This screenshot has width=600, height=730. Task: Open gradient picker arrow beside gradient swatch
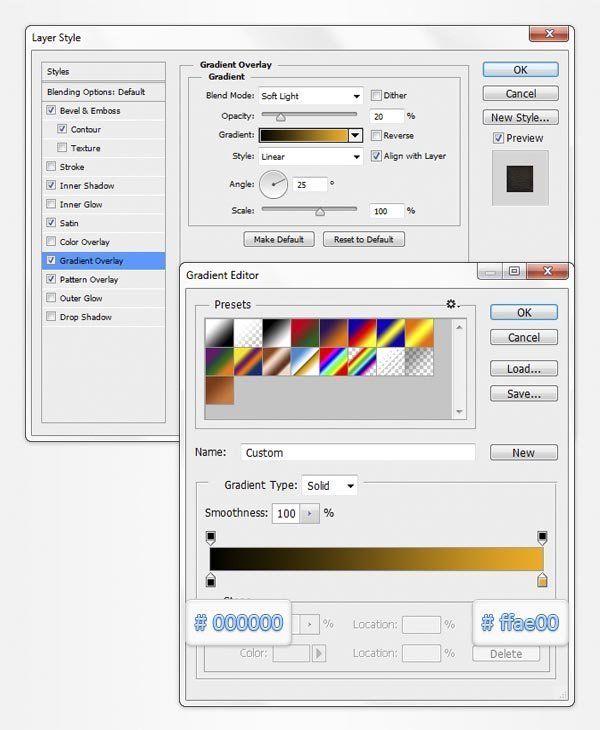(355, 135)
